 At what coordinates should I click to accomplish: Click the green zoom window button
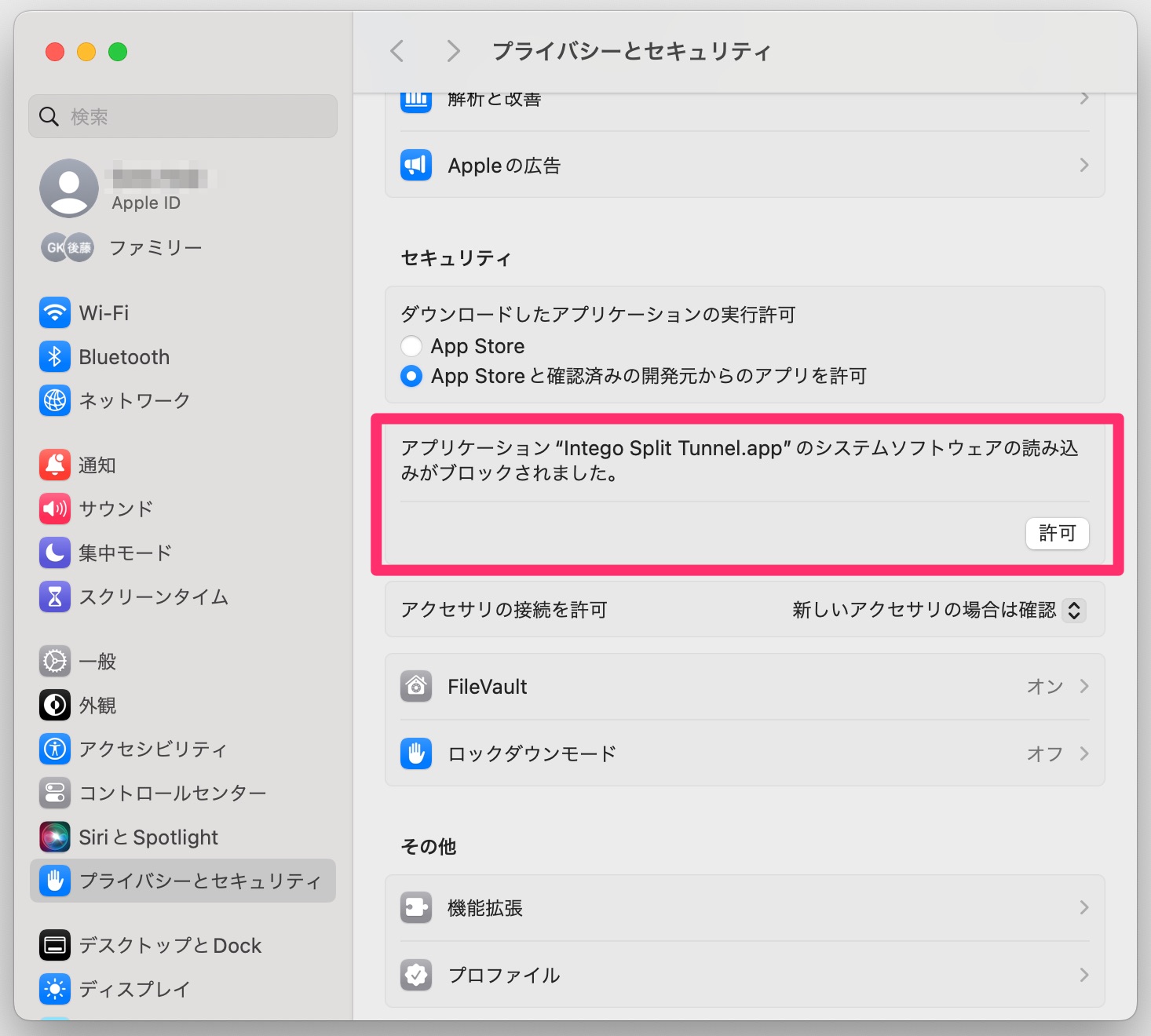click(x=118, y=52)
